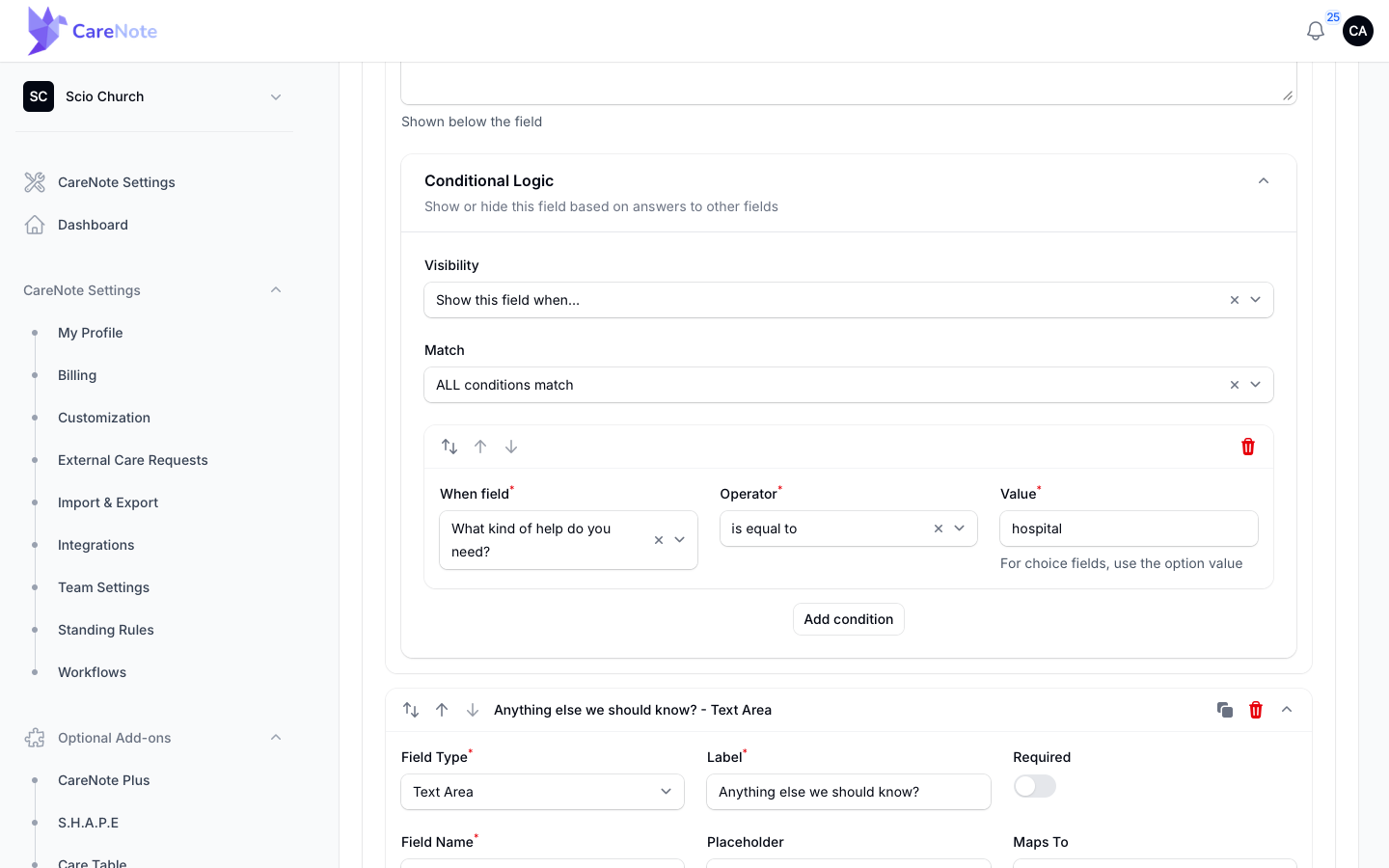Open the Standing Rules page
The width and height of the screenshot is (1389, 868).
[106, 630]
